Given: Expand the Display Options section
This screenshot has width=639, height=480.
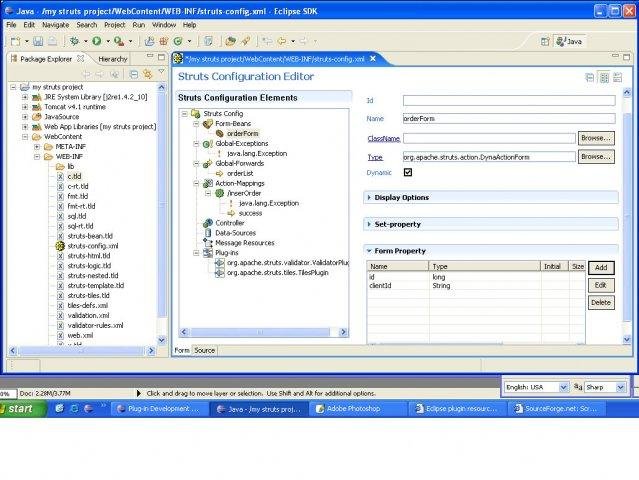Looking at the screenshot, I should point(369,197).
